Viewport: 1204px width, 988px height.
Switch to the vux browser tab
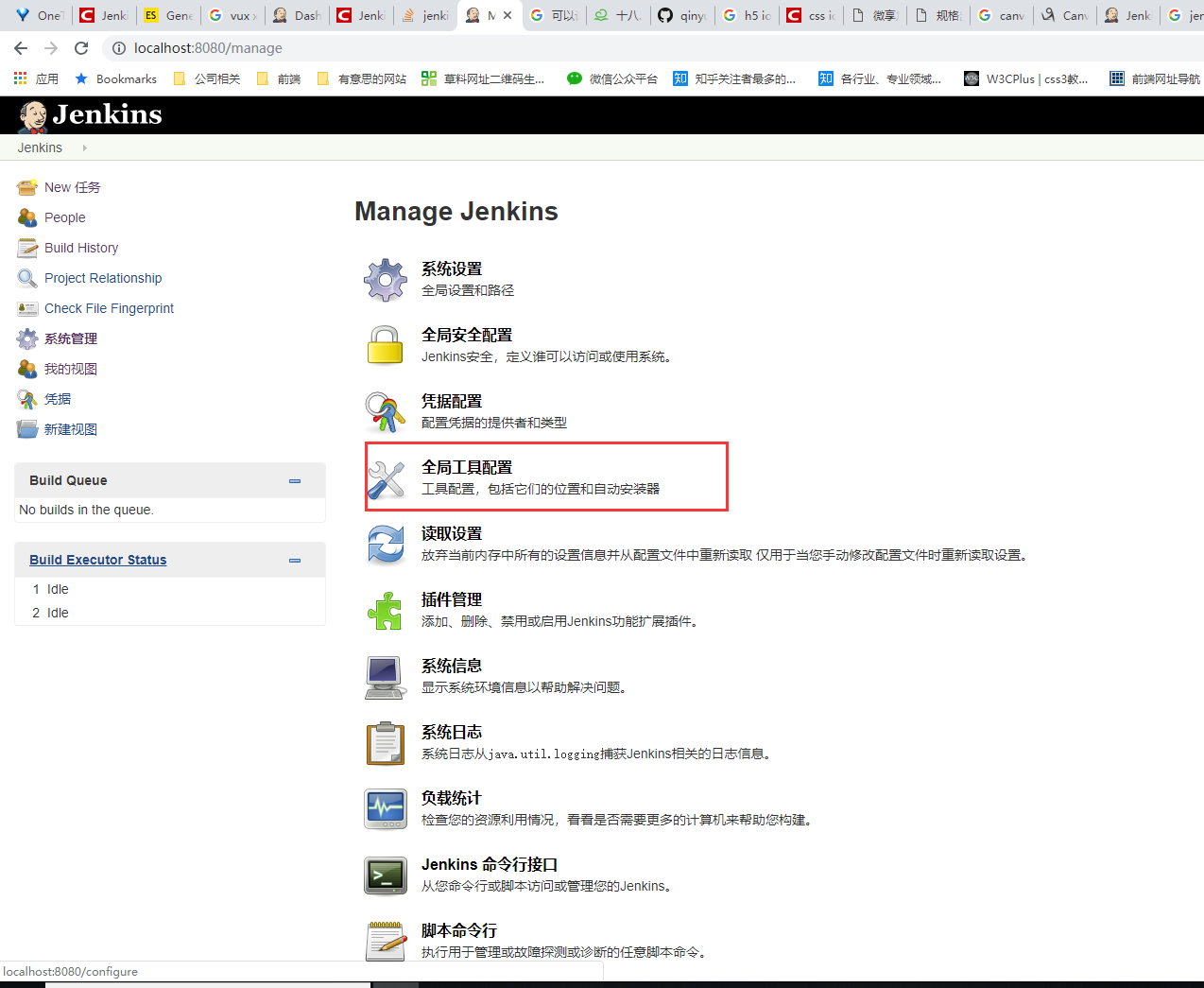(232, 15)
